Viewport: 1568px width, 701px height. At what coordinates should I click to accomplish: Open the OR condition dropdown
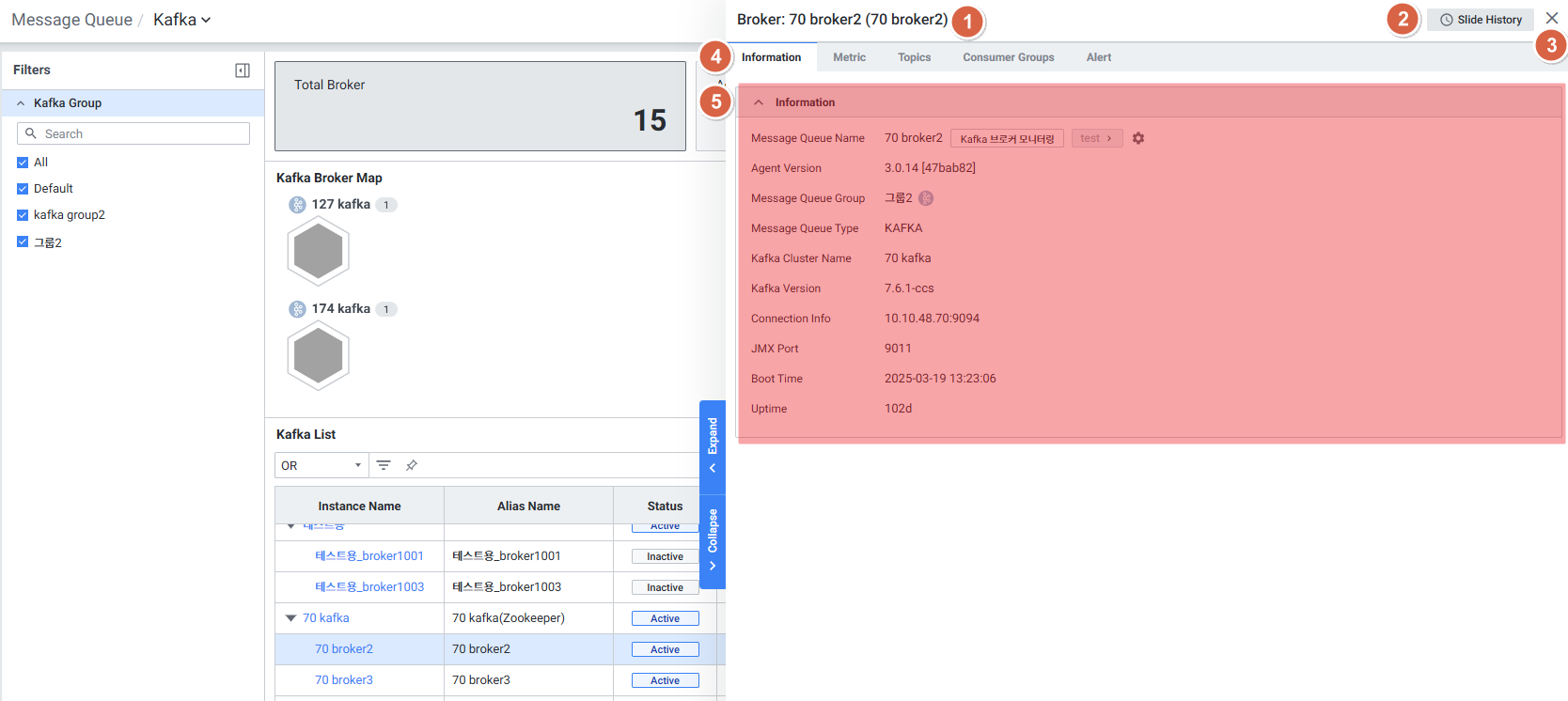tap(321, 465)
